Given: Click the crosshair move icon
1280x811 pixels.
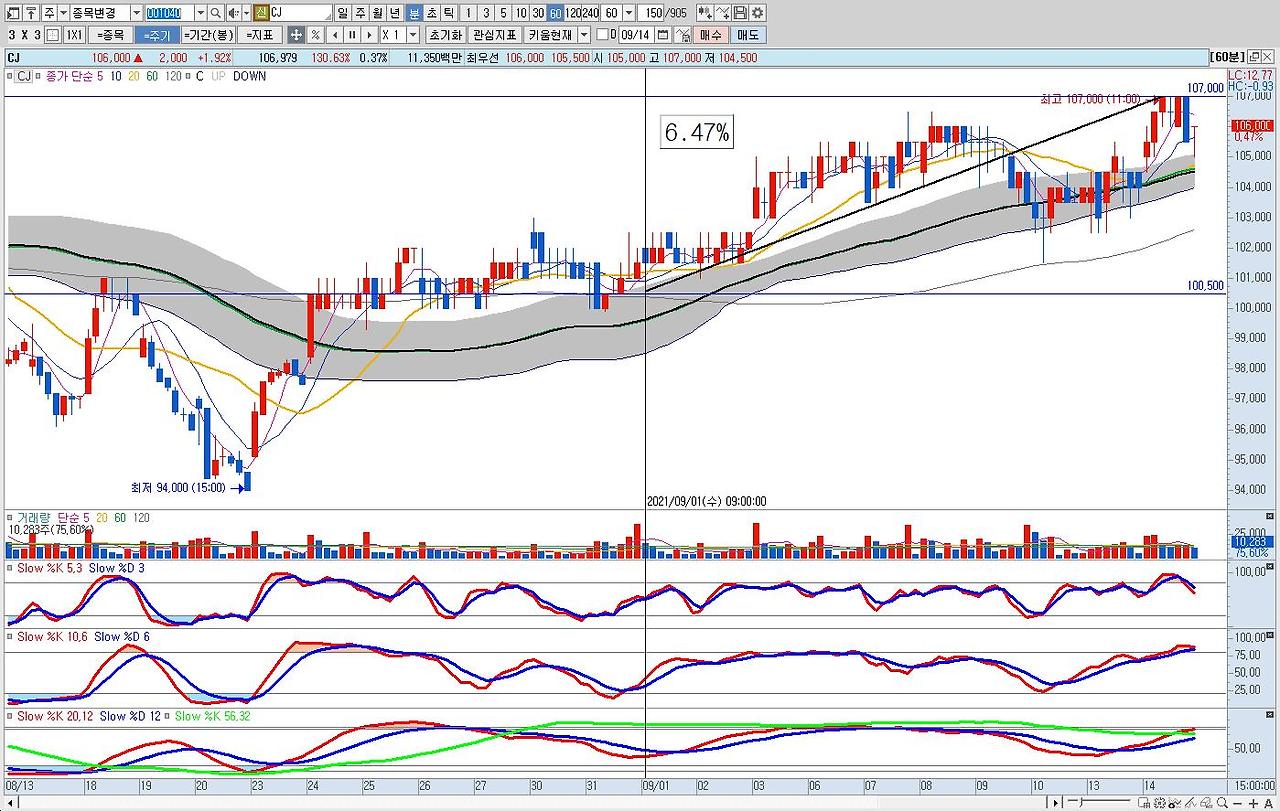Looking at the screenshot, I should click(x=296, y=34).
